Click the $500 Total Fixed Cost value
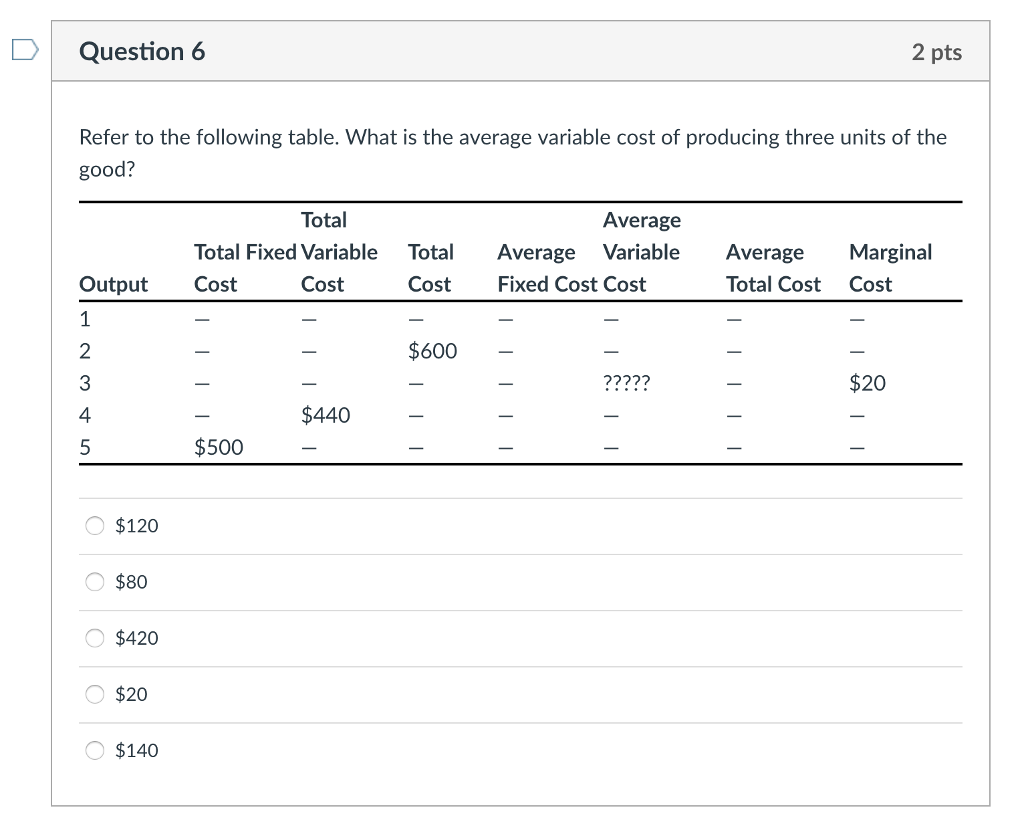The height and width of the screenshot is (836, 1024). [x=218, y=447]
